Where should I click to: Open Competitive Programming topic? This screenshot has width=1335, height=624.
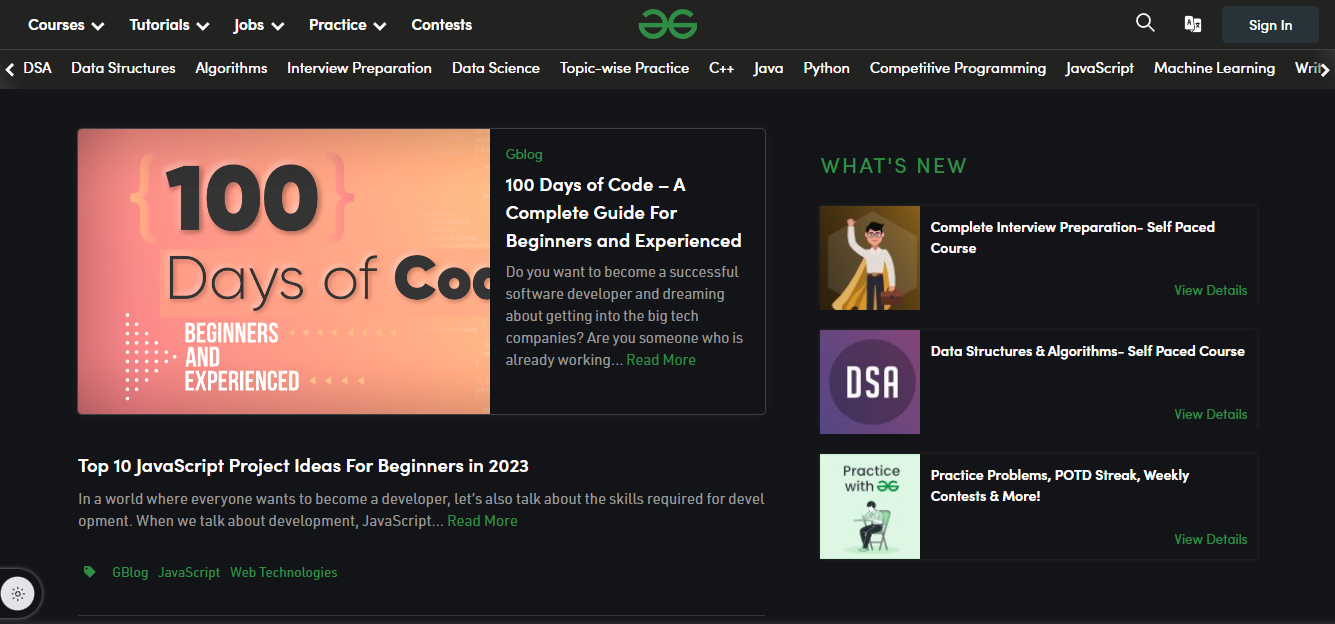(x=958, y=68)
